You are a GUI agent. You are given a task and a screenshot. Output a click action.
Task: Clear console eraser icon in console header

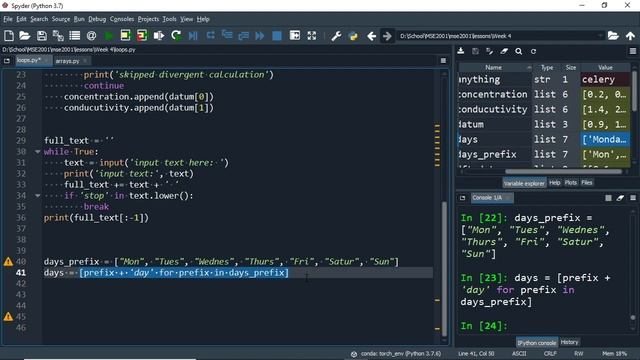tap(620, 198)
